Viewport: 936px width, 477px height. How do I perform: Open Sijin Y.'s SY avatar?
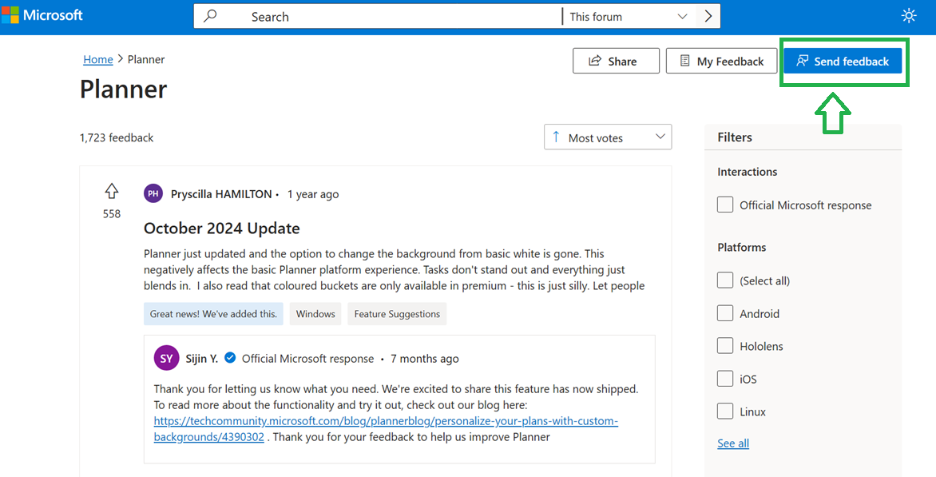tap(167, 358)
